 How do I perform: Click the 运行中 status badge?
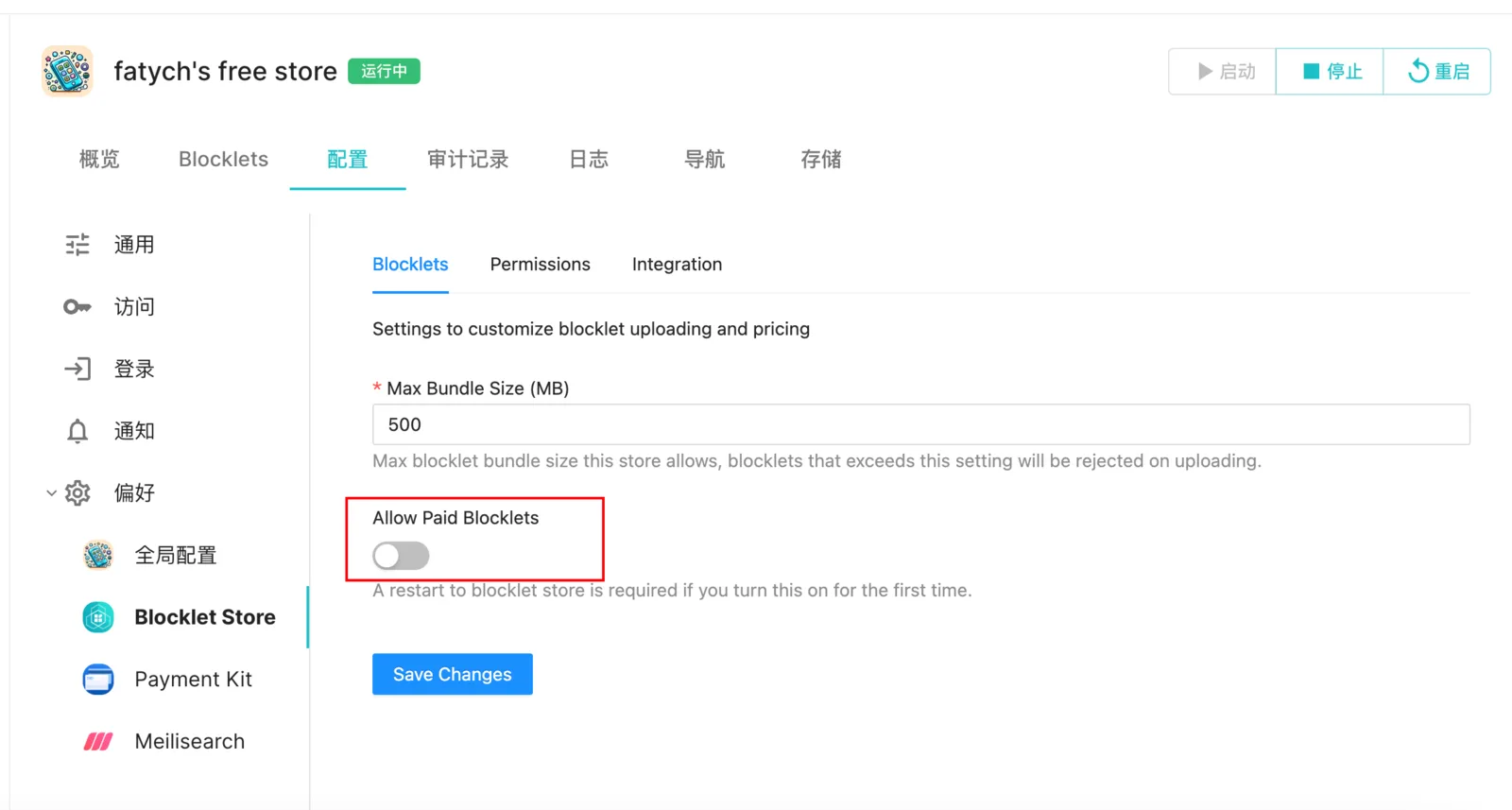(384, 71)
